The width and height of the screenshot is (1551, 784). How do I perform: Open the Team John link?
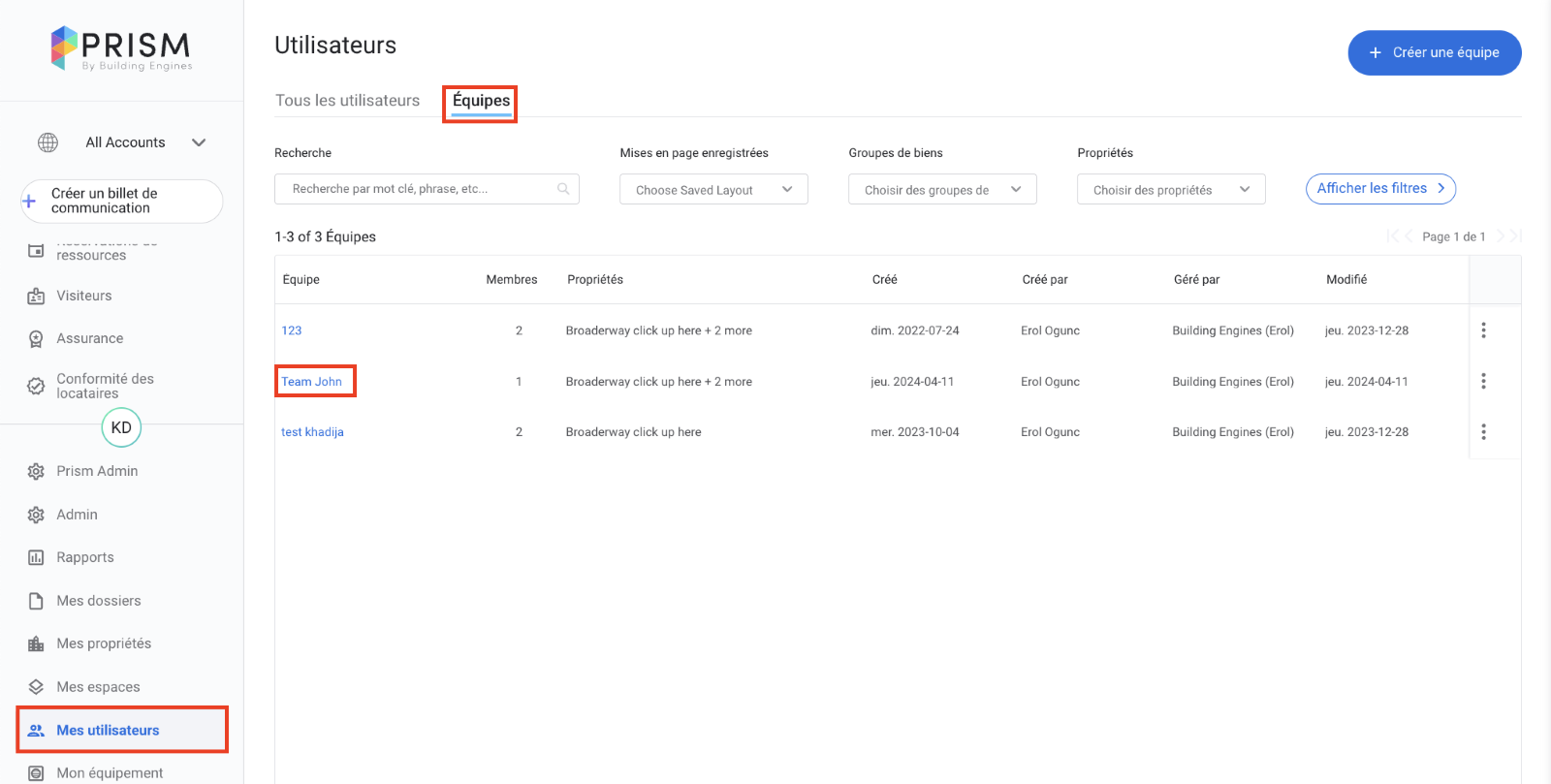pyautogui.click(x=311, y=382)
